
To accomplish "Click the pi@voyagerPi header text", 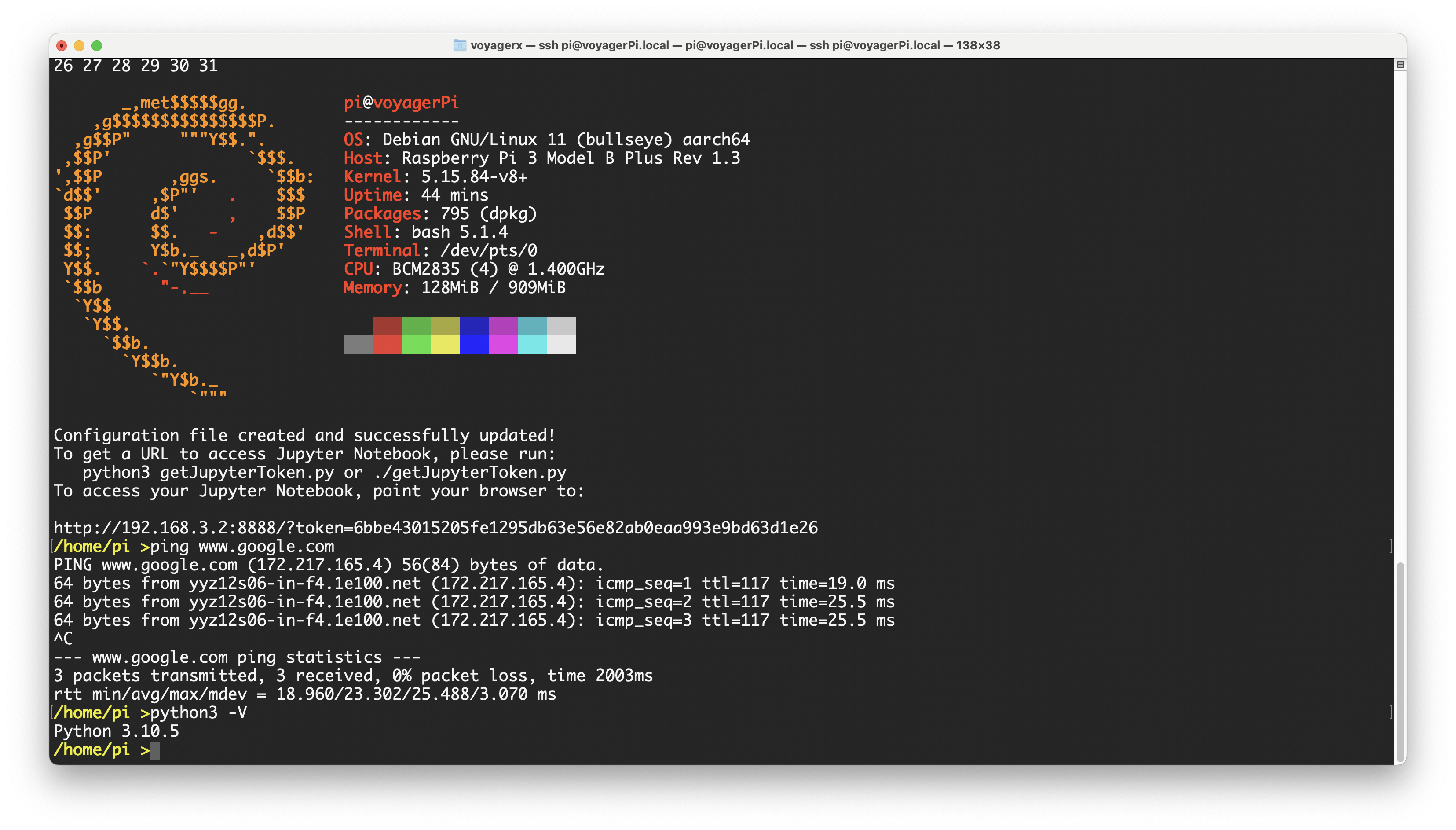I will click(401, 103).
